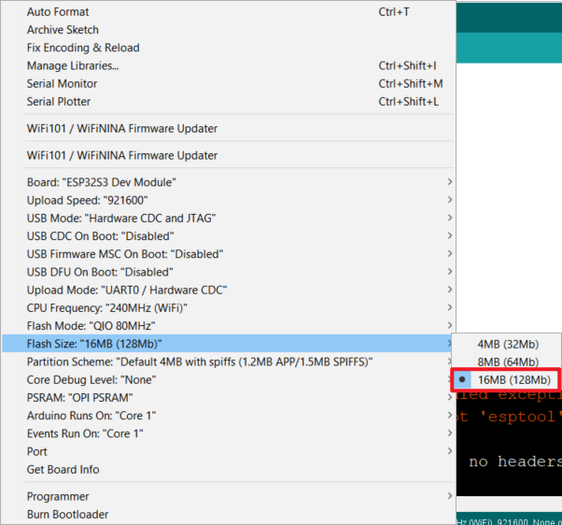
Task: Expand USB Mode submenu
Action: point(229,218)
